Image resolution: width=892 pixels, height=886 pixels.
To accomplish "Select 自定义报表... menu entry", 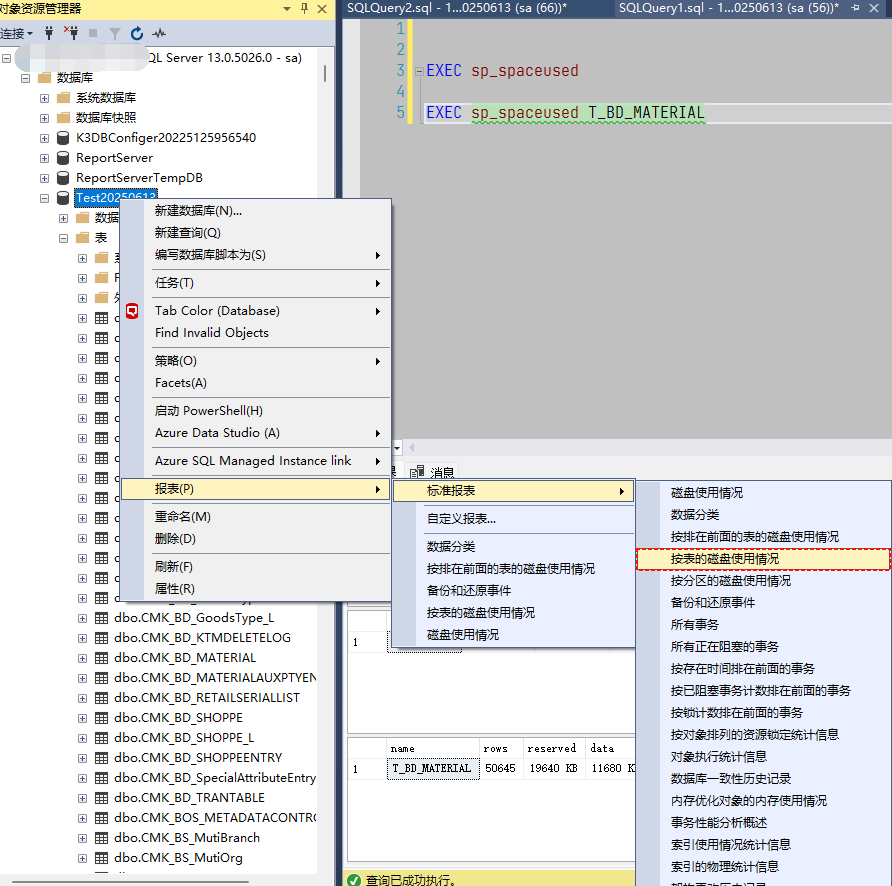I will pyautogui.click(x=461, y=519).
